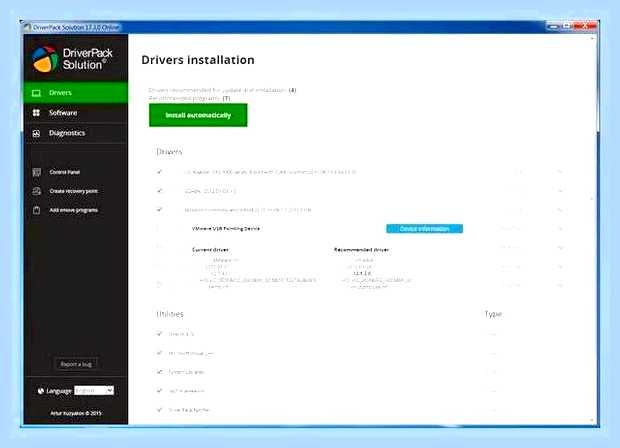Open the Language dropdown
The width and height of the screenshot is (620, 448).
pyautogui.click(x=94, y=391)
